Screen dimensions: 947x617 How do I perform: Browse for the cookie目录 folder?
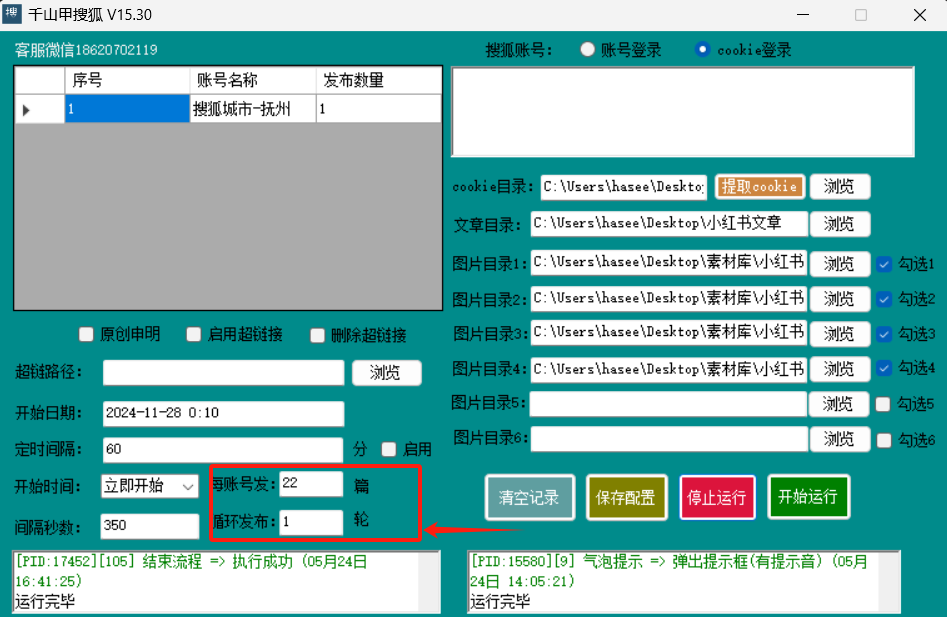(839, 187)
